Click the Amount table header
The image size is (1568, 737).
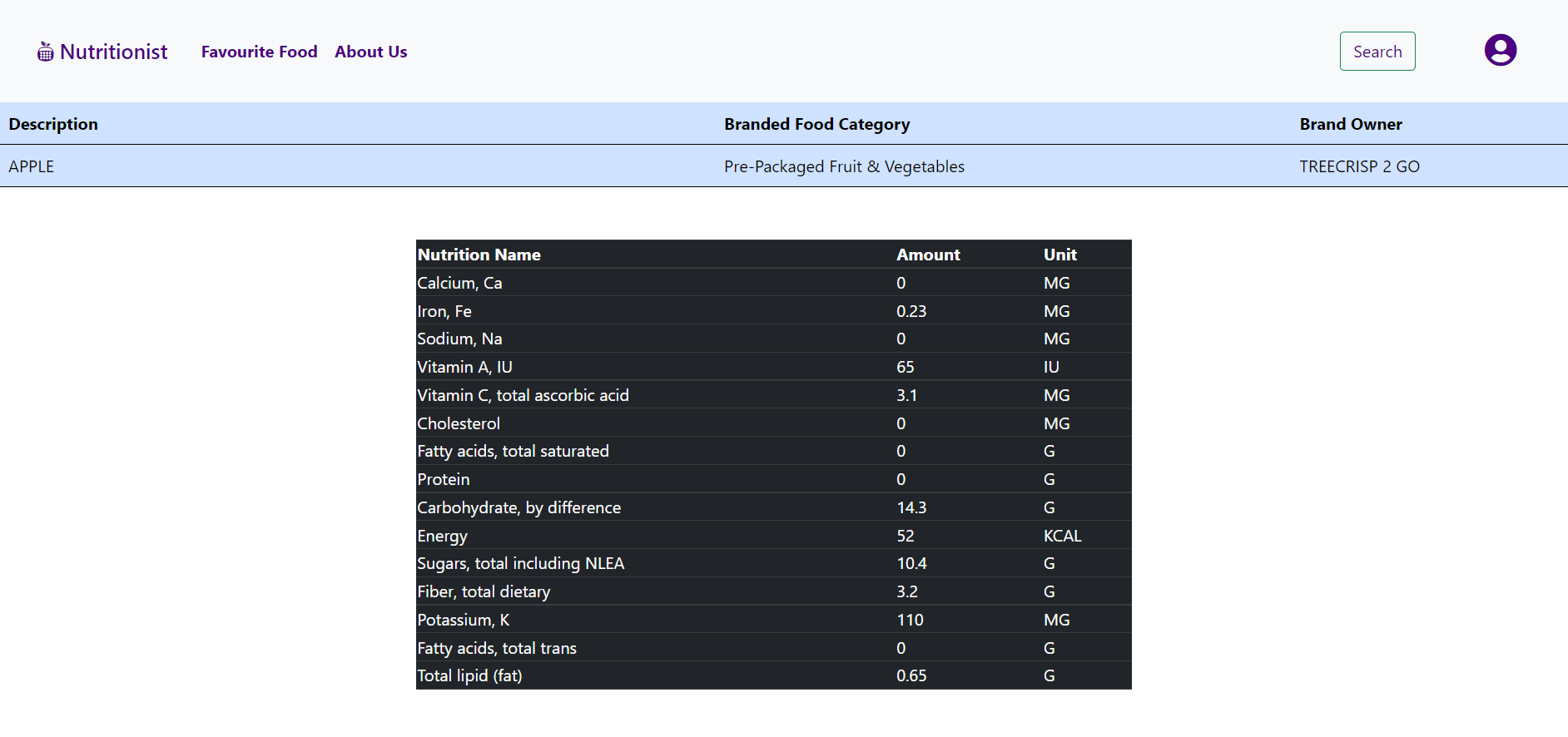pos(928,255)
